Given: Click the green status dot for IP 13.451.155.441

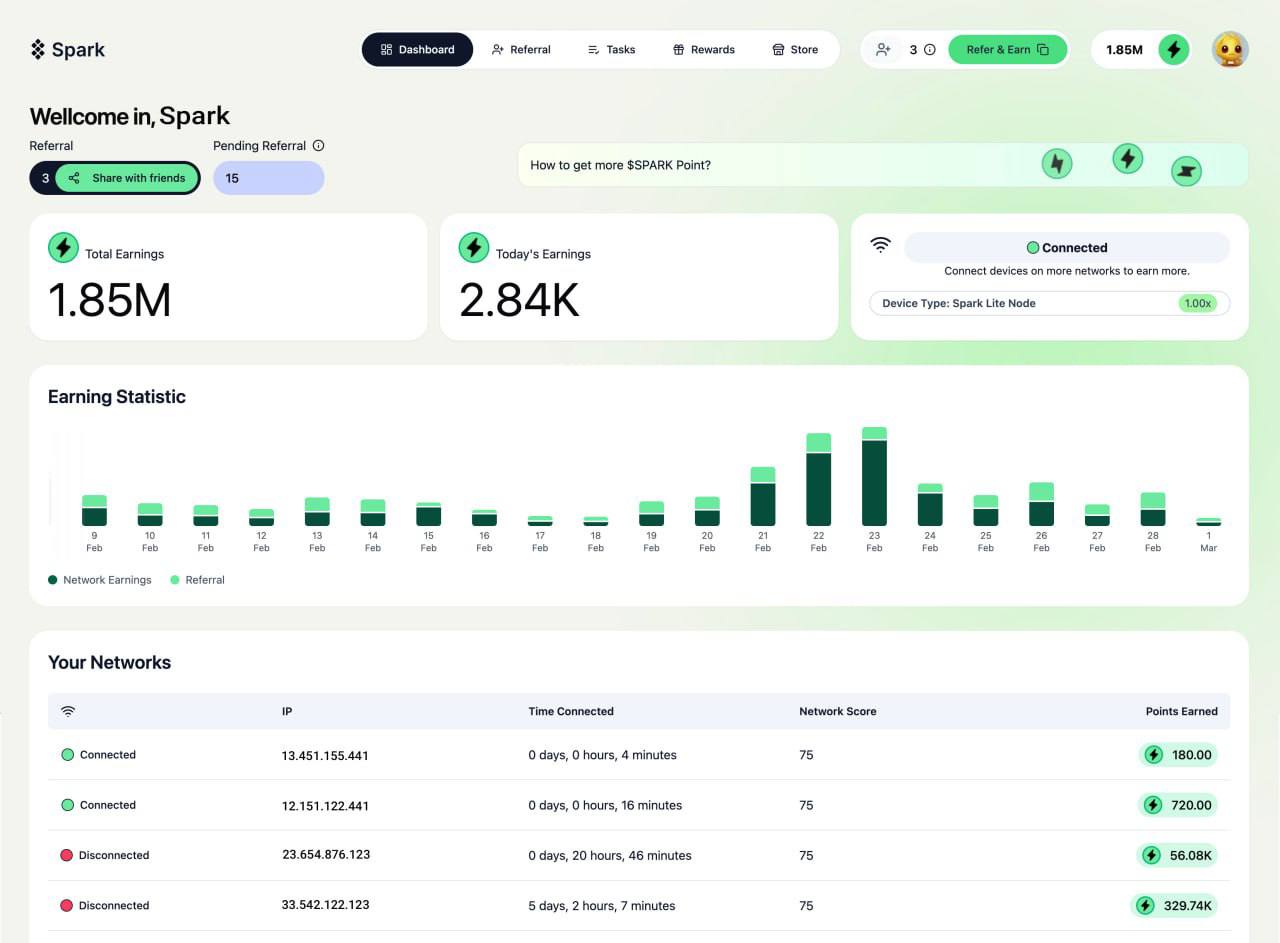Looking at the screenshot, I should (x=67, y=755).
